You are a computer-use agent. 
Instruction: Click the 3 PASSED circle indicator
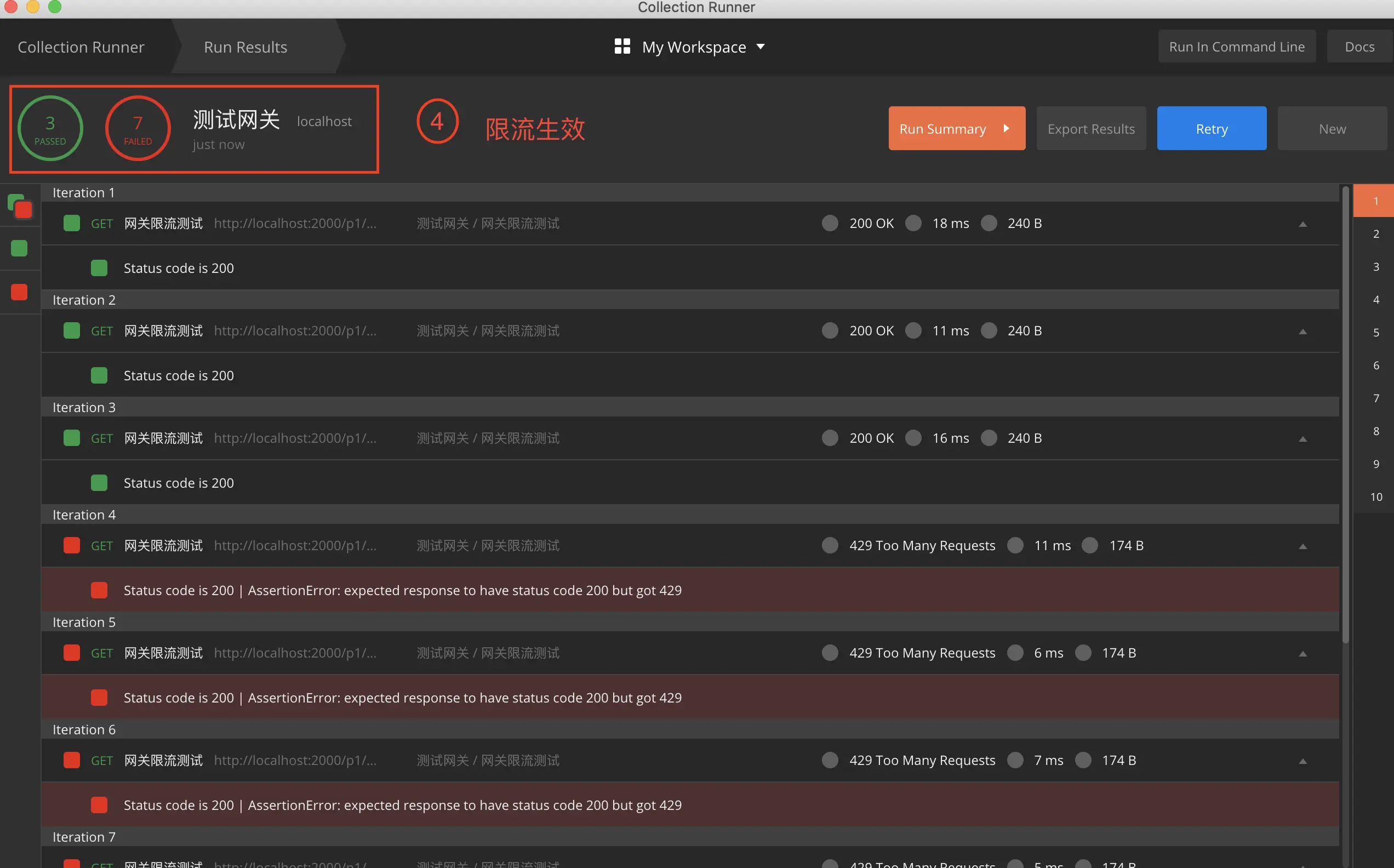[x=50, y=129]
